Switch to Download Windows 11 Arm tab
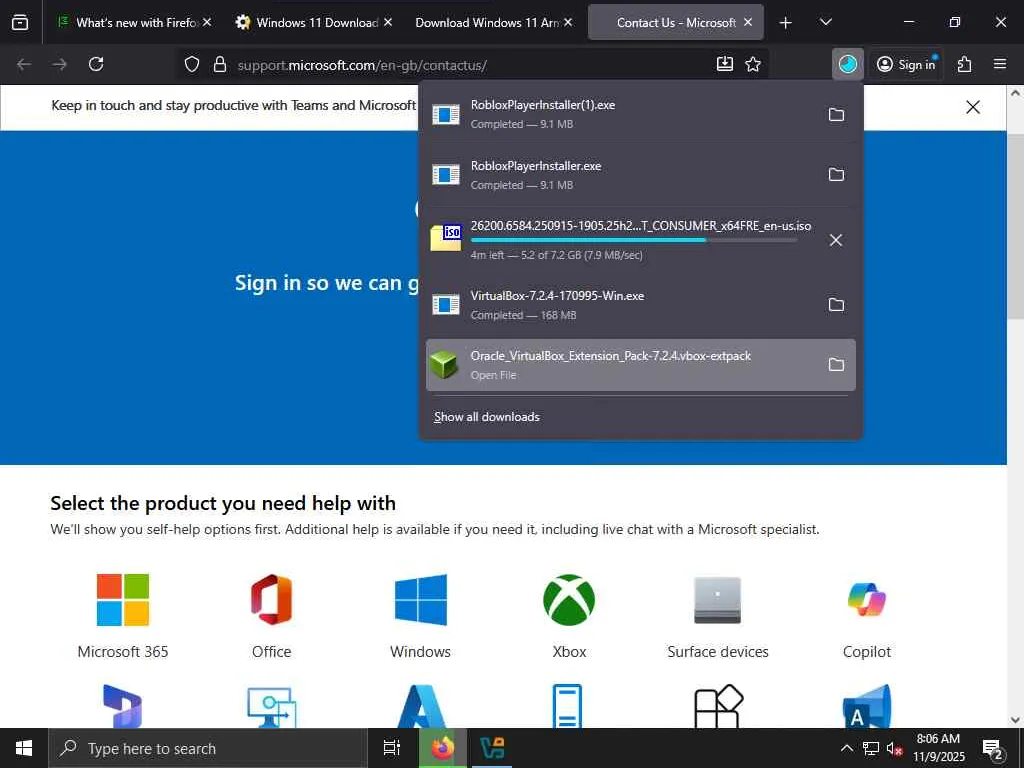 pos(494,22)
